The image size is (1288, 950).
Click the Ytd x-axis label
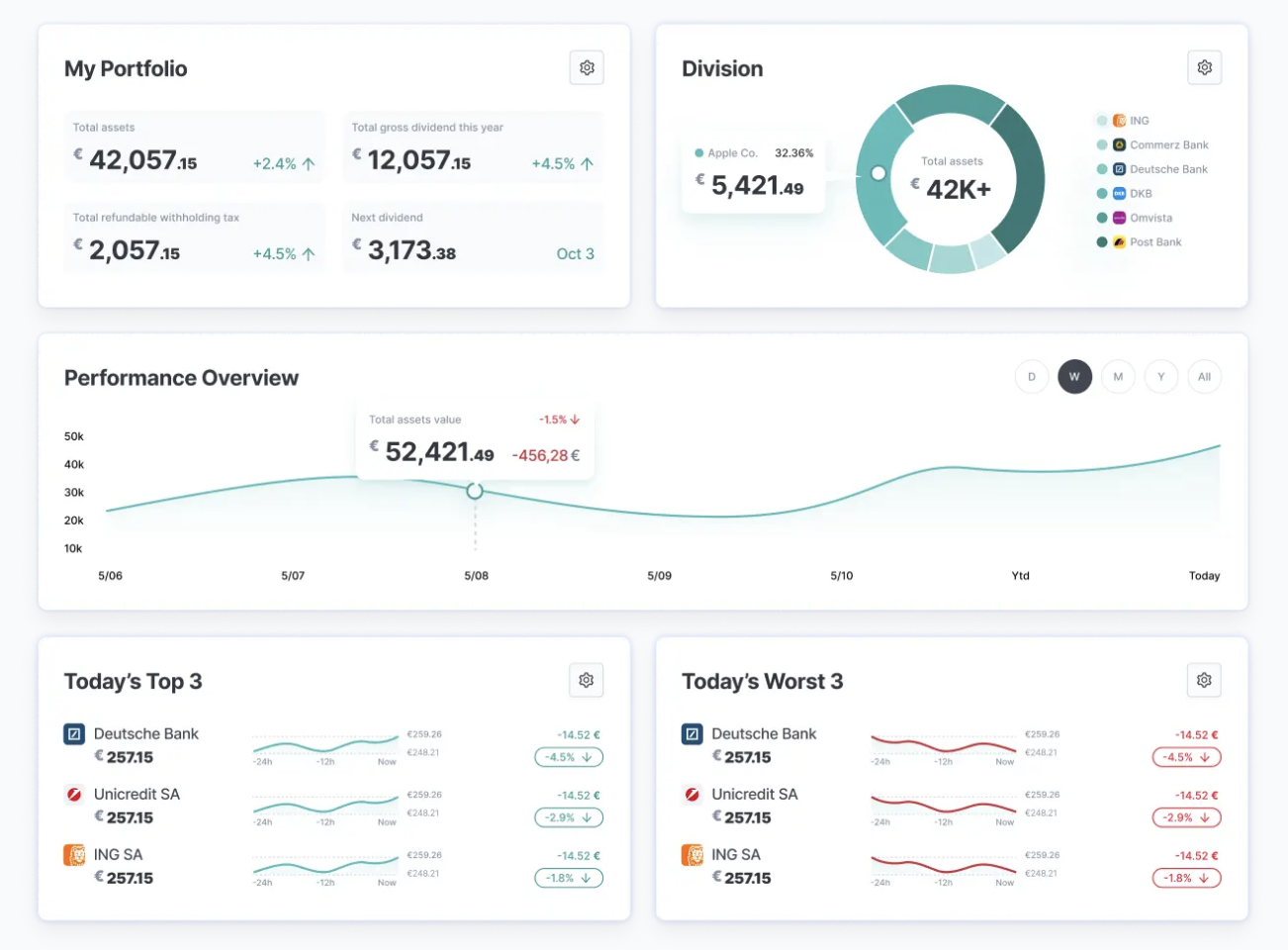[x=1021, y=576]
